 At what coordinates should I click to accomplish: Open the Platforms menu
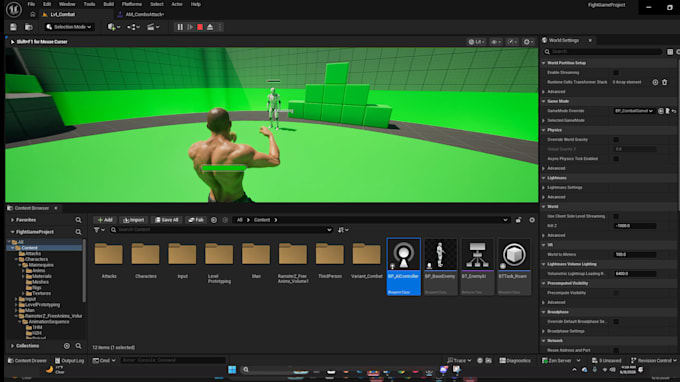coord(132,4)
